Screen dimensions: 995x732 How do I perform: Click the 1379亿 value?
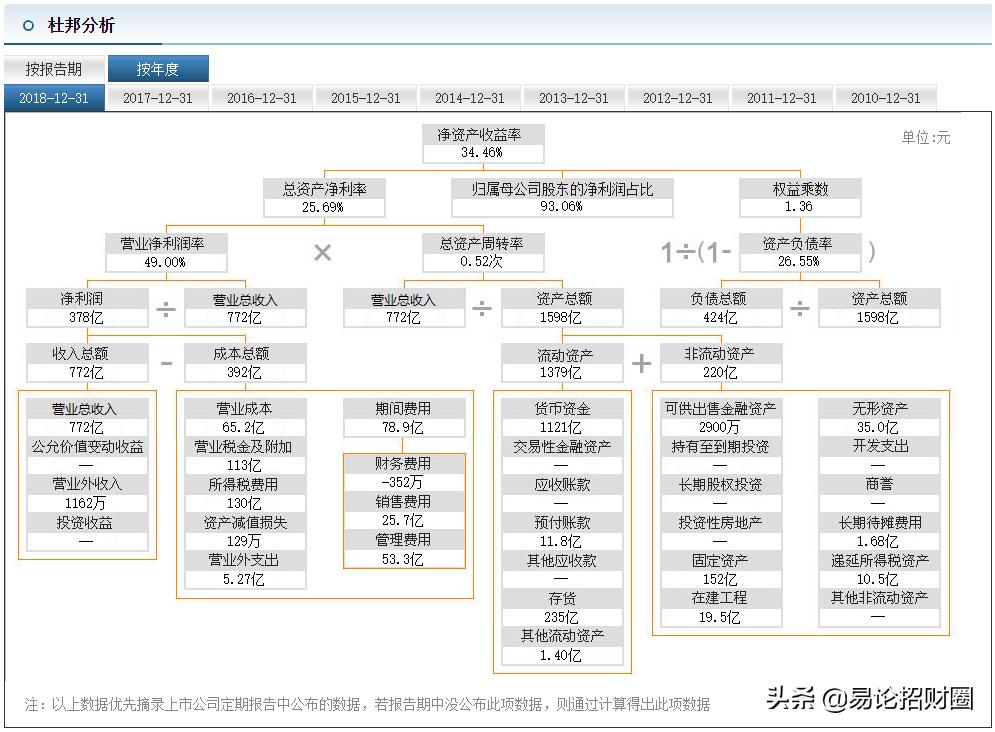560,372
